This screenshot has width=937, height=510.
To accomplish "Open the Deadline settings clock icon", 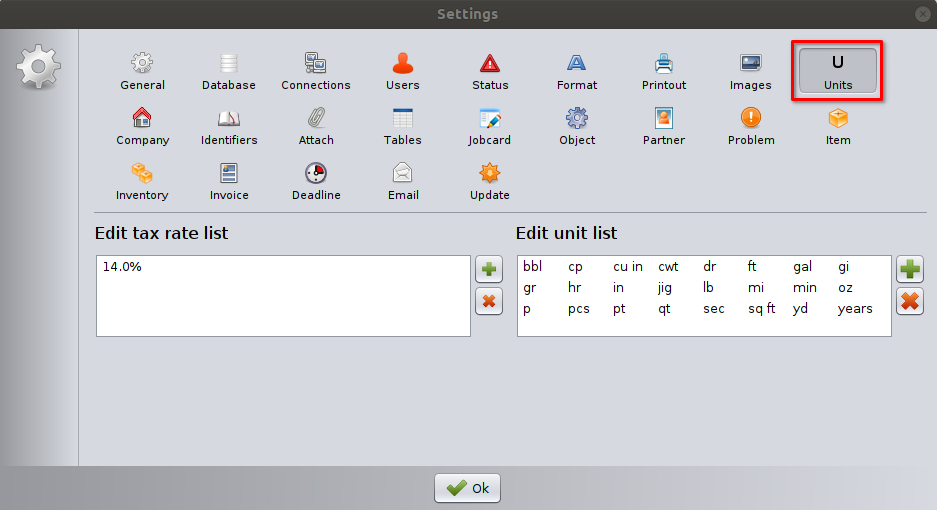I will point(315,181).
